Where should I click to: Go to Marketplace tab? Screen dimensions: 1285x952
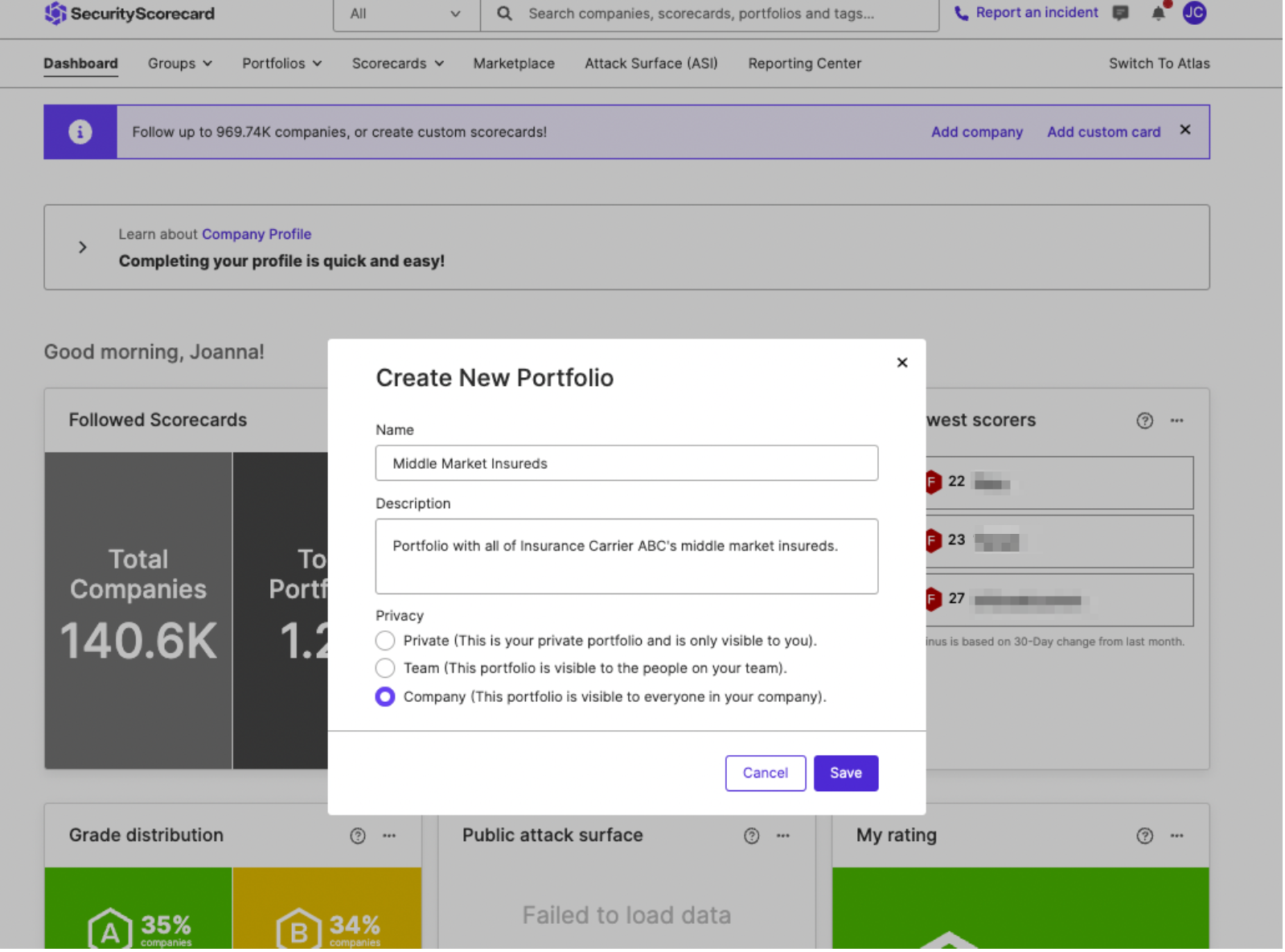point(514,64)
